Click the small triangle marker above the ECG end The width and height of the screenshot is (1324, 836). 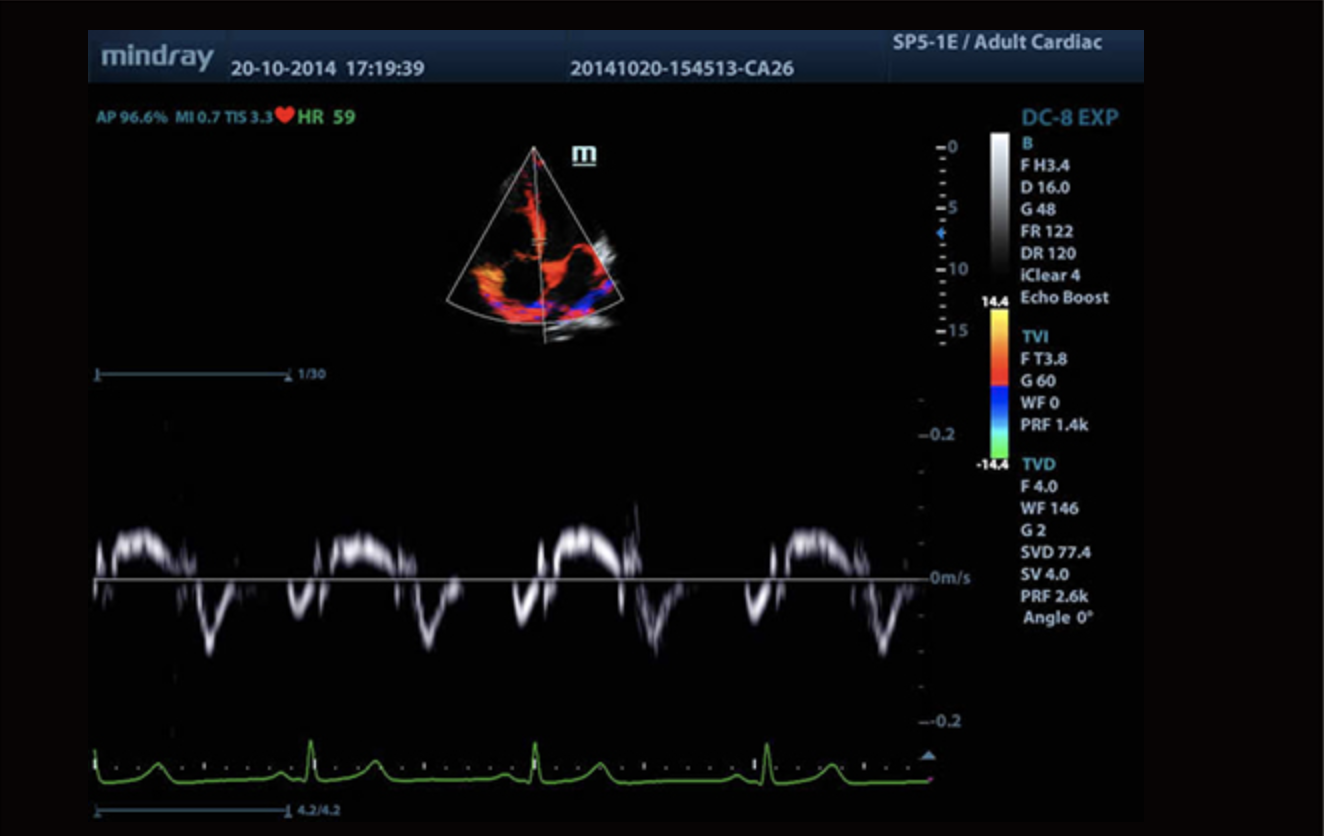(x=927, y=756)
